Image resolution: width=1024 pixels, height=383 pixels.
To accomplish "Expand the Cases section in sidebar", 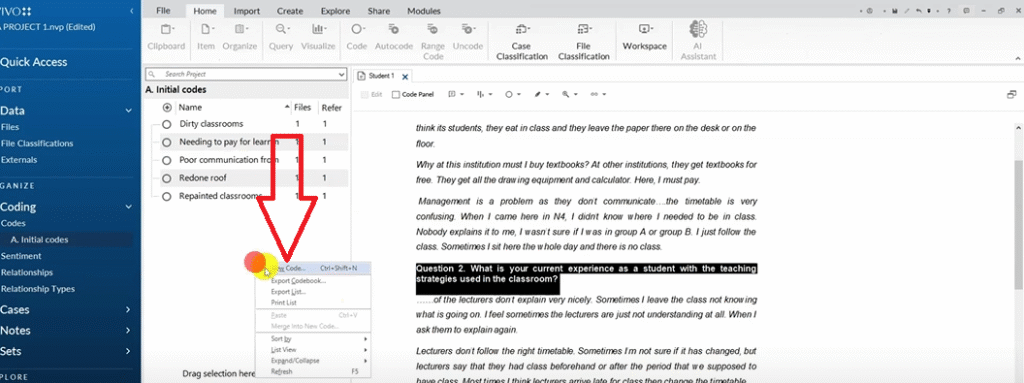I will 129,310.
